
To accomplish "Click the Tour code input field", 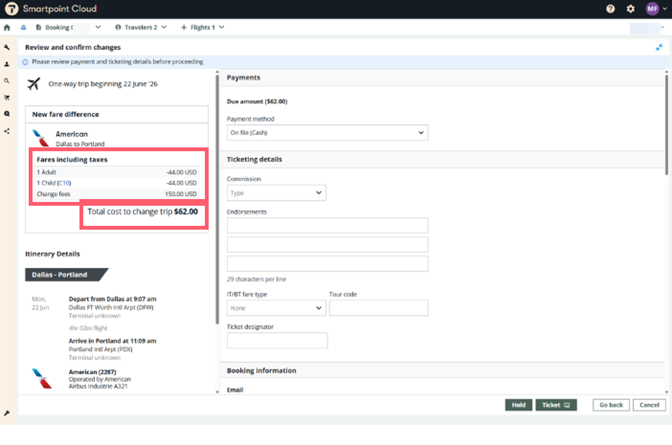I will point(378,308).
